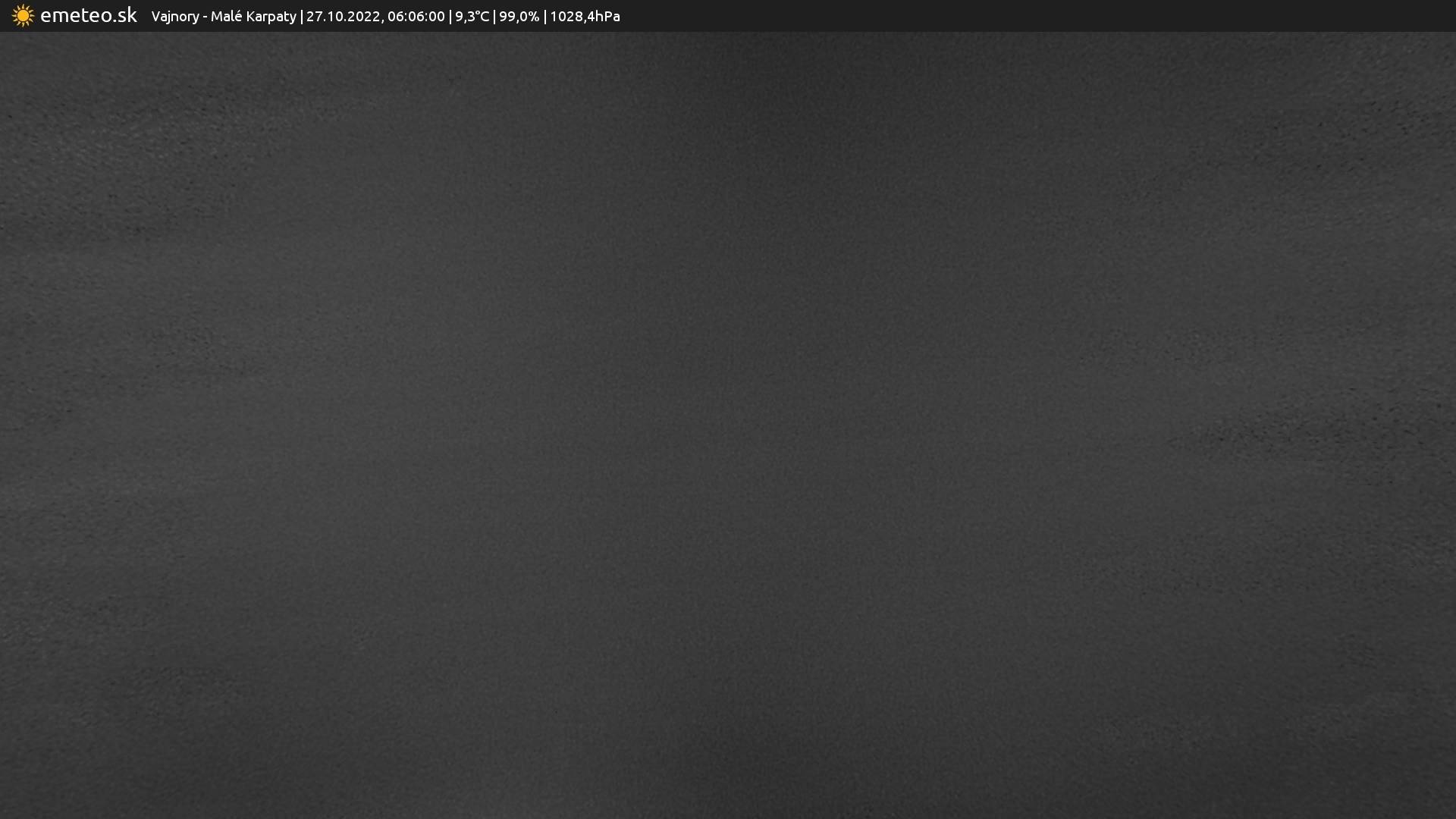
Task: Click the dash between Vajnory and Malé
Action: point(205,17)
